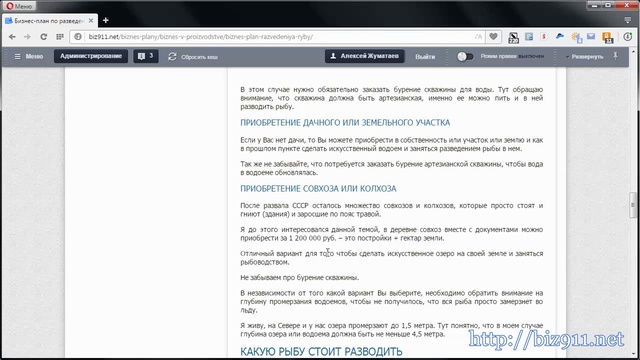
Task: Click heading КАКУЮ РЫБУ СТОИТ РАЗВОДИТЬ
Action: click(321, 351)
